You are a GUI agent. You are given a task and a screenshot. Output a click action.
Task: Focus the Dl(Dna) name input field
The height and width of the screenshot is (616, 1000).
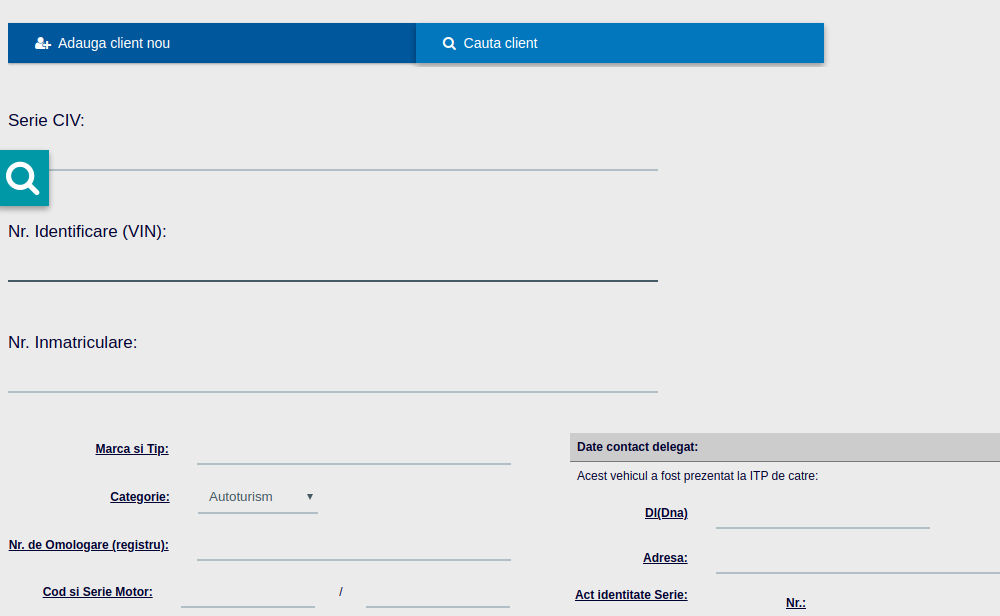click(x=822, y=514)
